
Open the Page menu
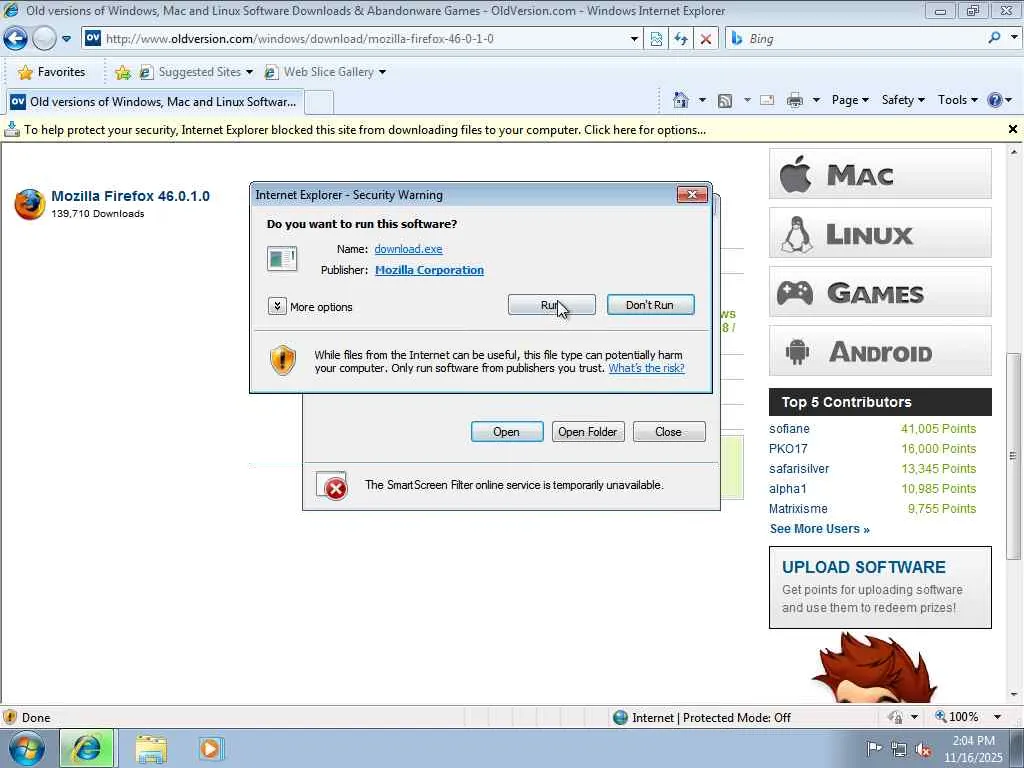pyautogui.click(x=850, y=100)
